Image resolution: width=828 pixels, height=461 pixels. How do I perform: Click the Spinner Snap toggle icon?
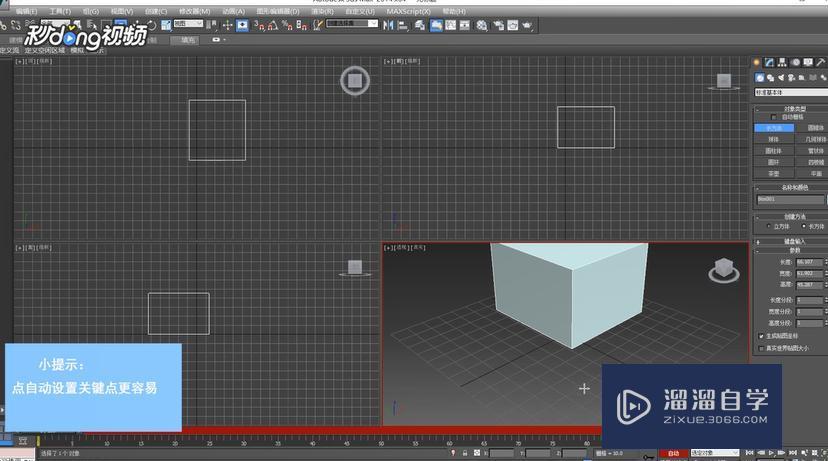point(302,25)
